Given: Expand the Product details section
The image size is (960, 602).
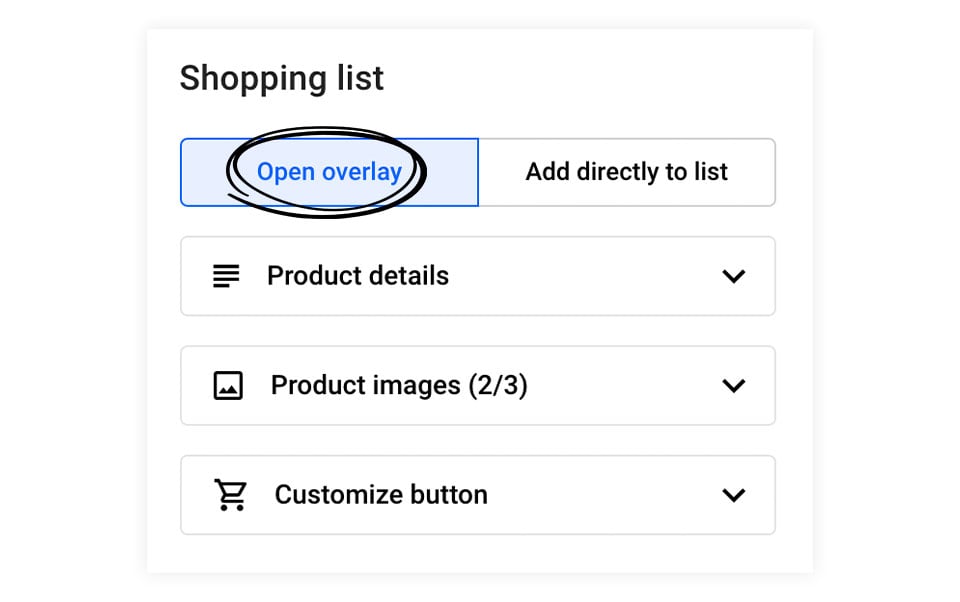Looking at the screenshot, I should 734,276.
